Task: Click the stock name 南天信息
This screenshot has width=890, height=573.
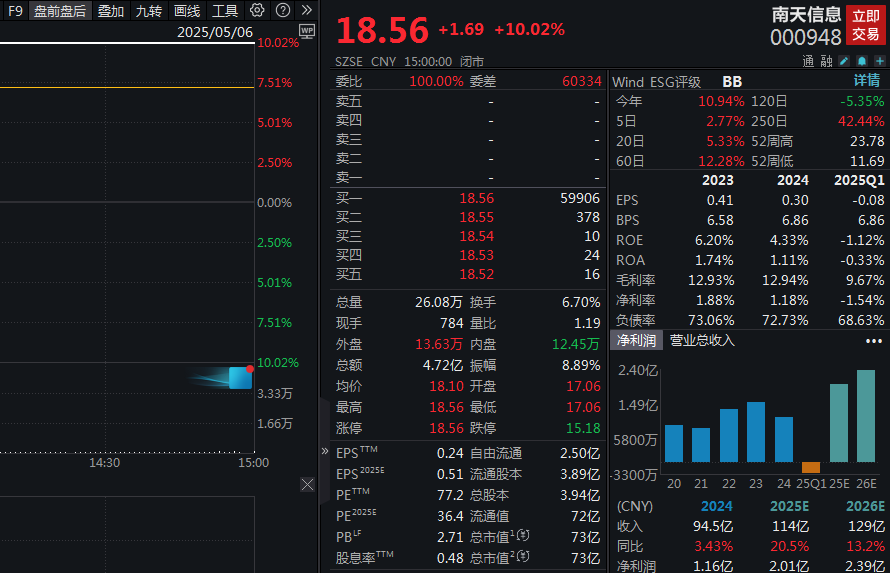Action: [x=806, y=15]
